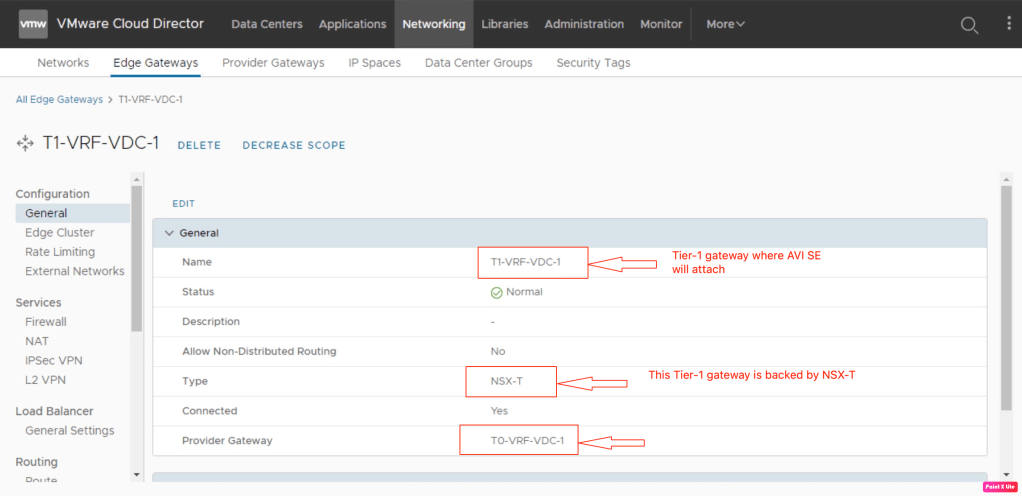The image size is (1022, 496).
Task: Open the search magnifier icon
Action: pos(968,25)
